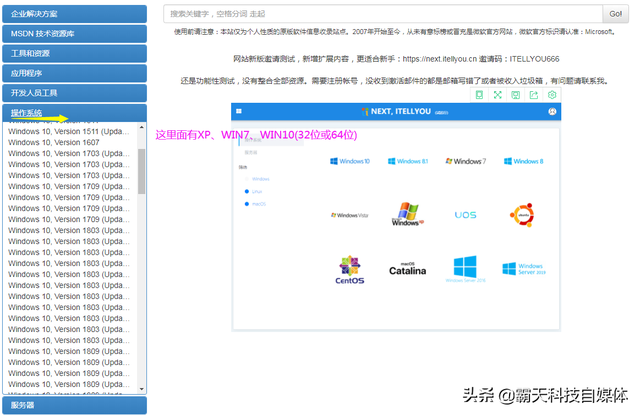The width and height of the screenshot is (640, 415).
Task: Expand the 应用程序 sidebar section
Action: point(74,73)
